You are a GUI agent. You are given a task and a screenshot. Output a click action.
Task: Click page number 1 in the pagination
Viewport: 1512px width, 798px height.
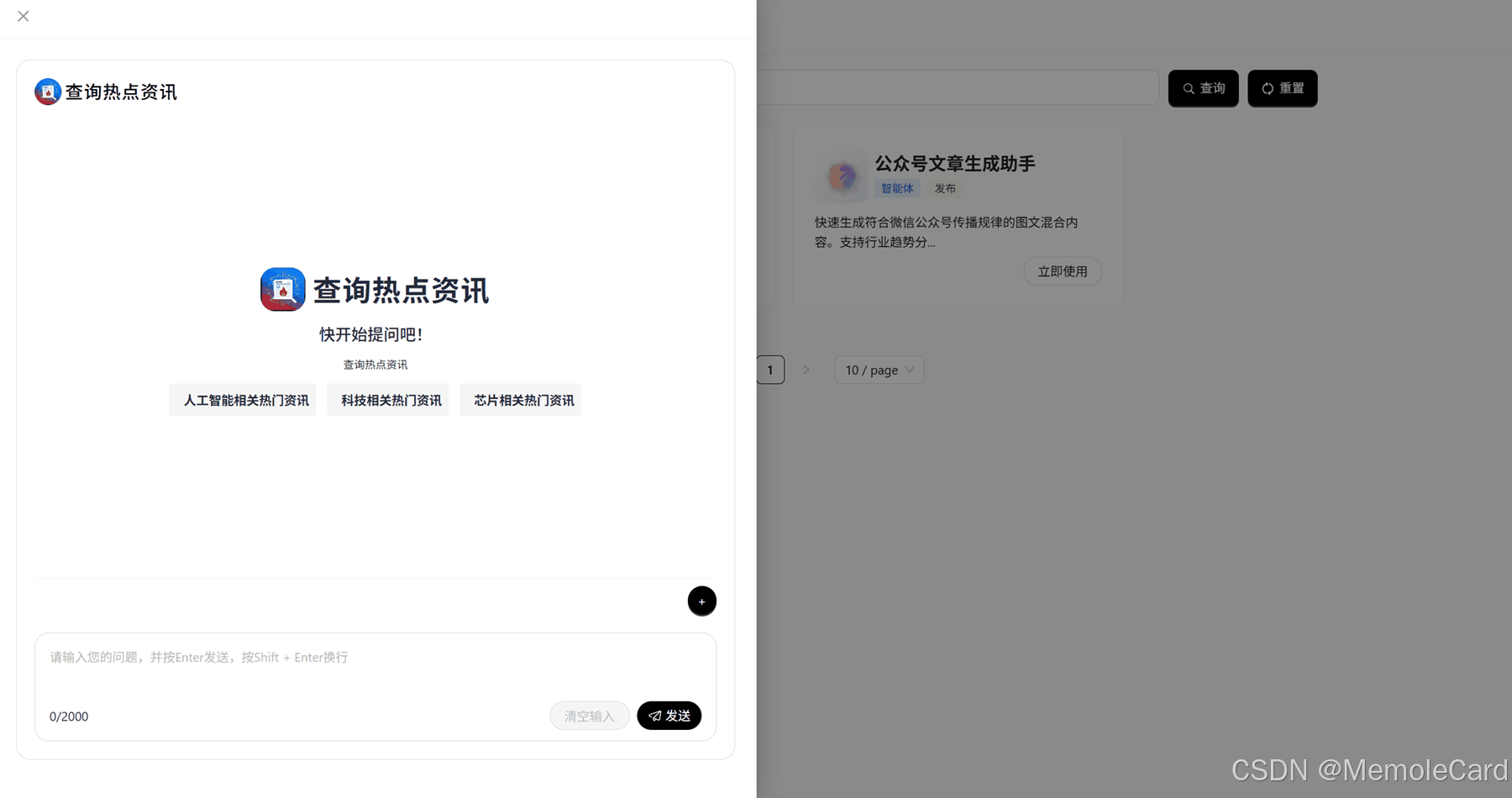coord(769,370)
